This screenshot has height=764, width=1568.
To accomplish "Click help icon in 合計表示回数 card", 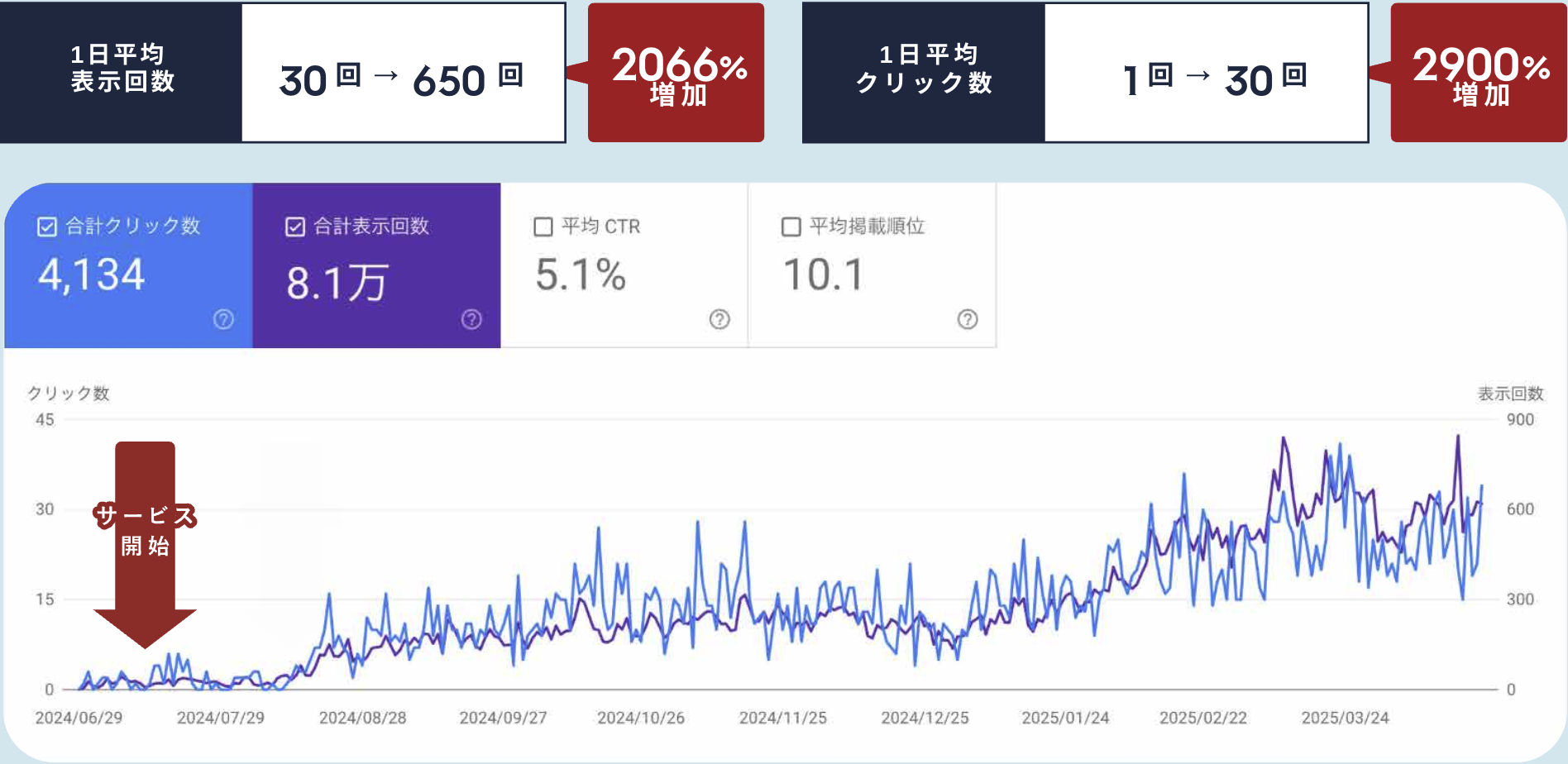I will click(x=471, y=319).
